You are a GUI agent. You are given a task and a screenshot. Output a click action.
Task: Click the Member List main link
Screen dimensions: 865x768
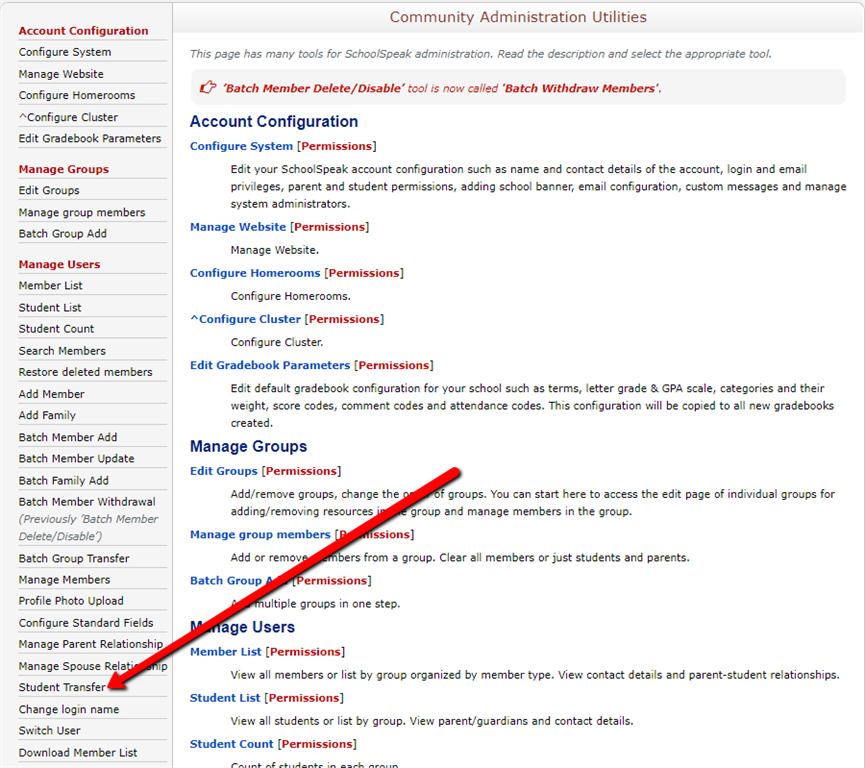[226, 652]
